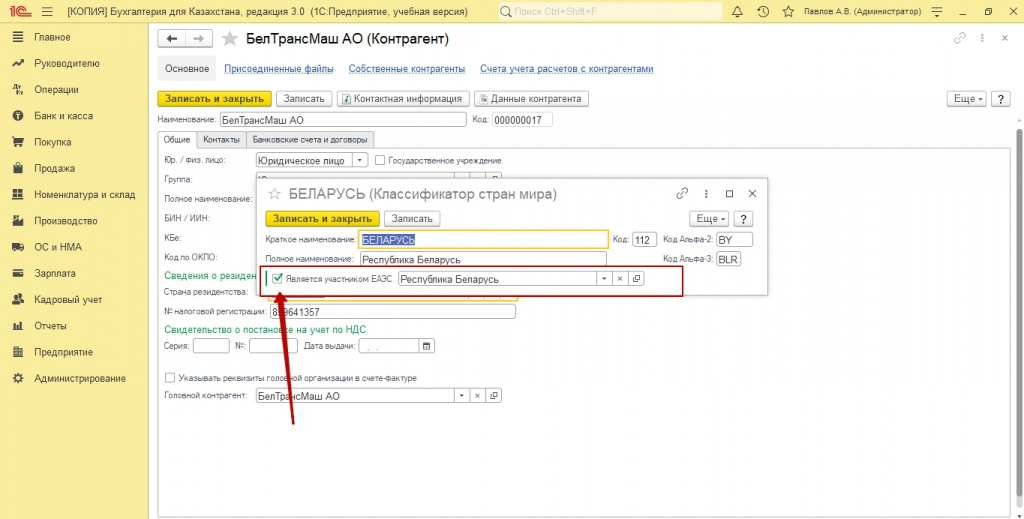Click Наименование field БелТрансМаш АО
1024x519 pixels.
(342, 120)
